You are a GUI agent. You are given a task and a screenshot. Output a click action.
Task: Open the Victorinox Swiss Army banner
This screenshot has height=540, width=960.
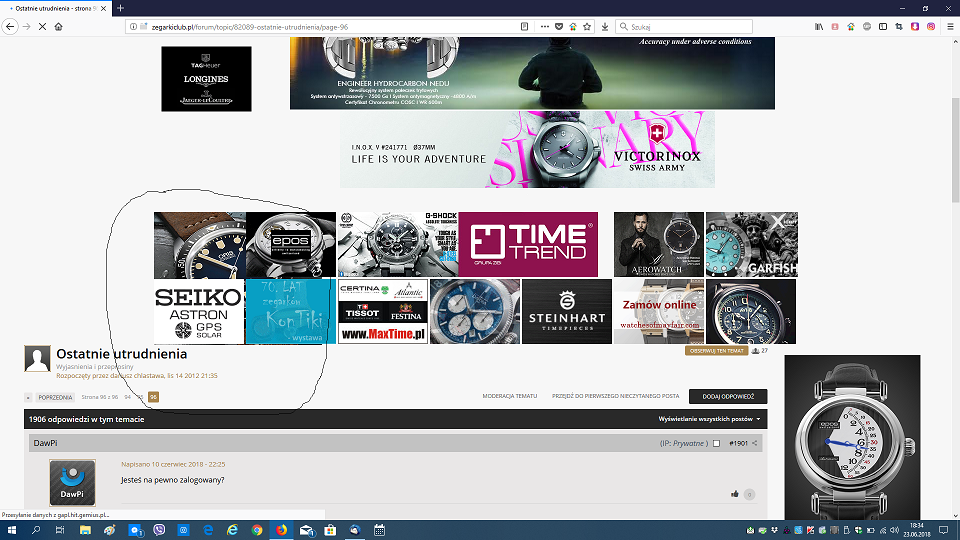tap(527, 149)
